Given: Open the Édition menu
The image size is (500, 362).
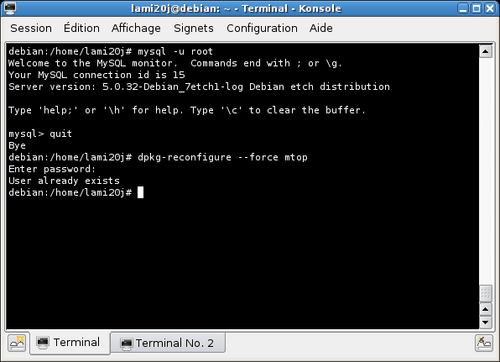Looking at the screenshot, I should 82,28.
